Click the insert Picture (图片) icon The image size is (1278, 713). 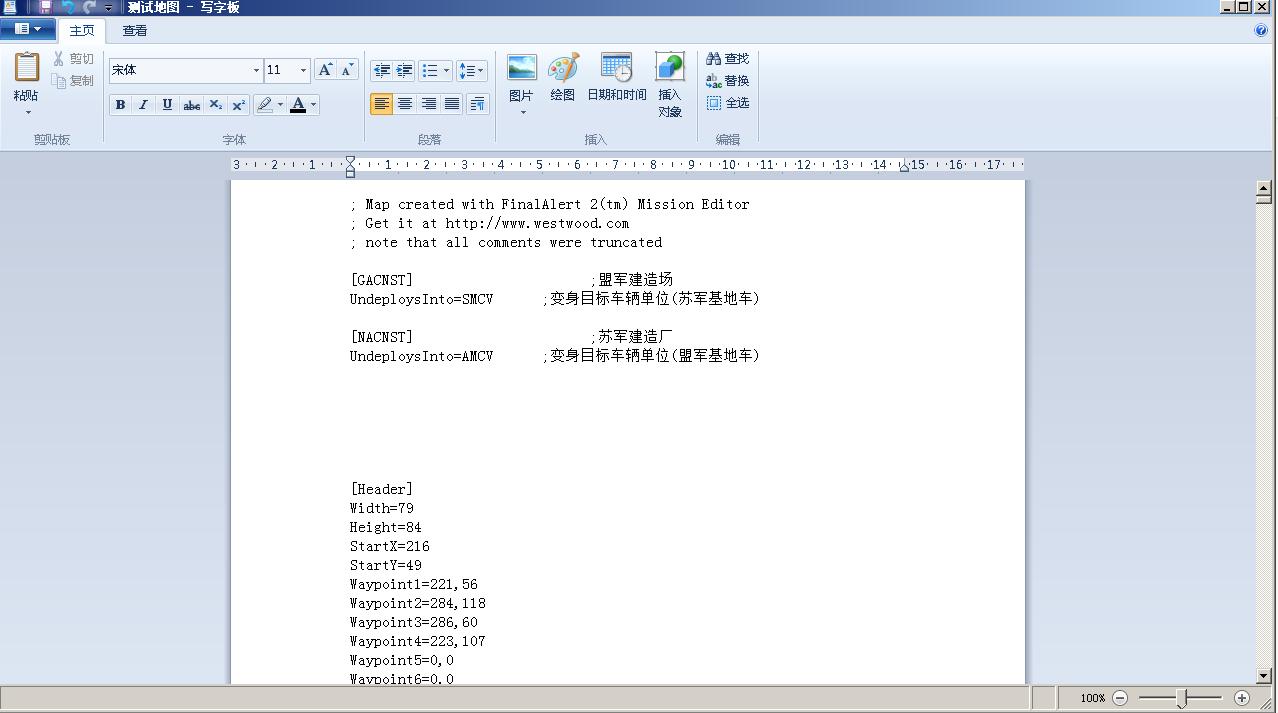(521, 69)
